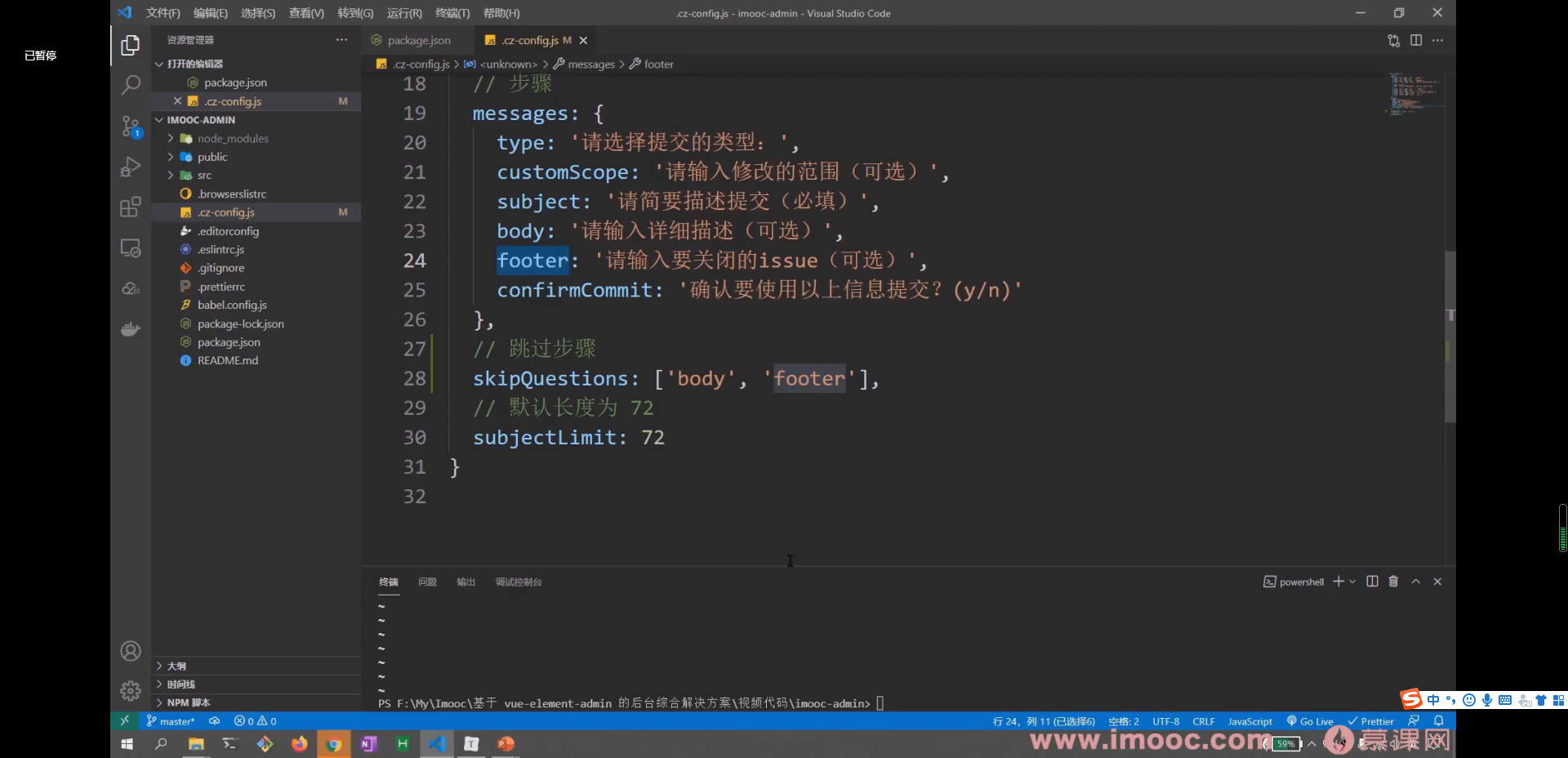Open Source Control view with badge
The width and height of the screenshot is (1568, 758).
tap(131, 126)
